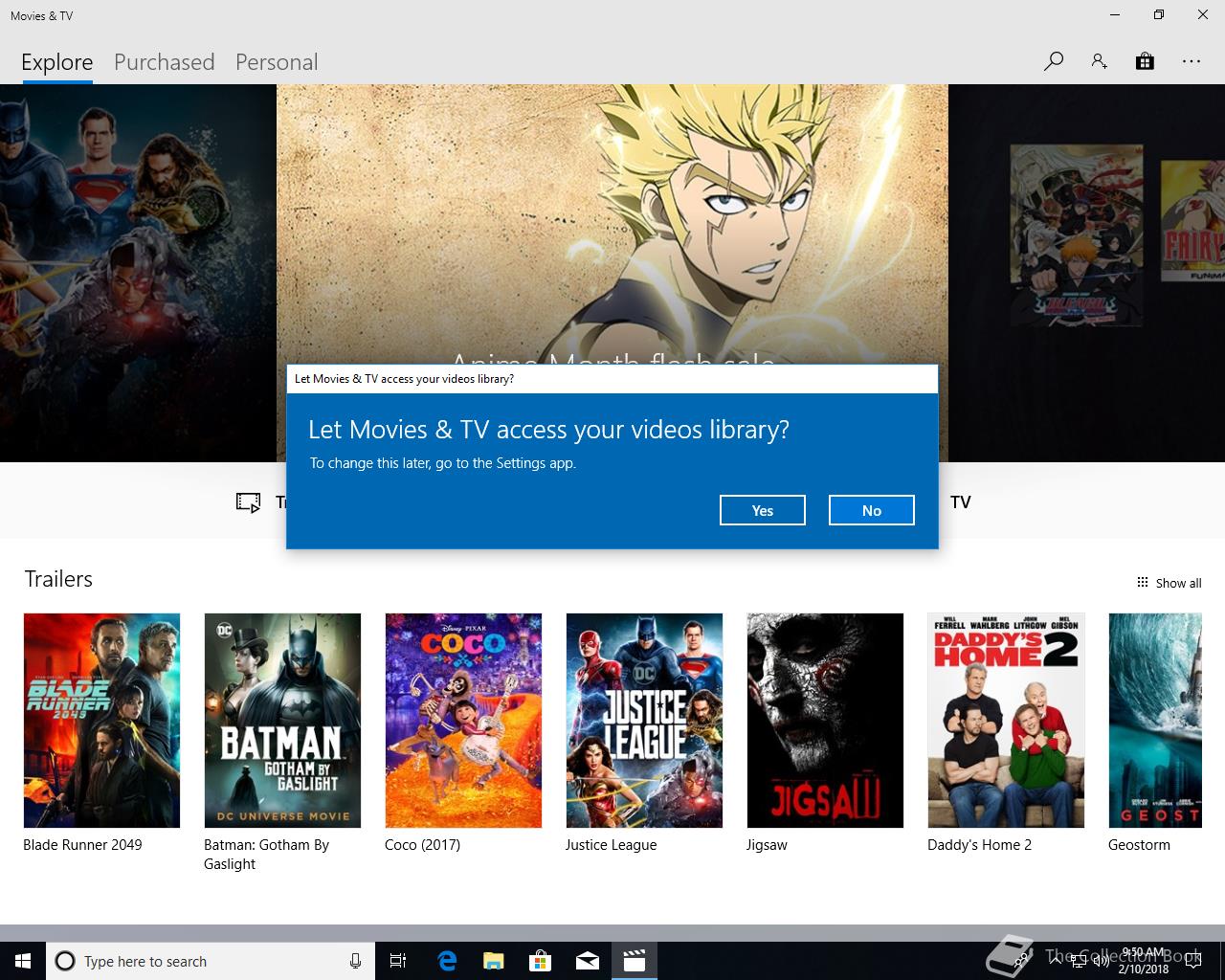Viewport: 1225px width, 980px height.
Task: Click the Geostorm title text
Action: [1139, 845]
